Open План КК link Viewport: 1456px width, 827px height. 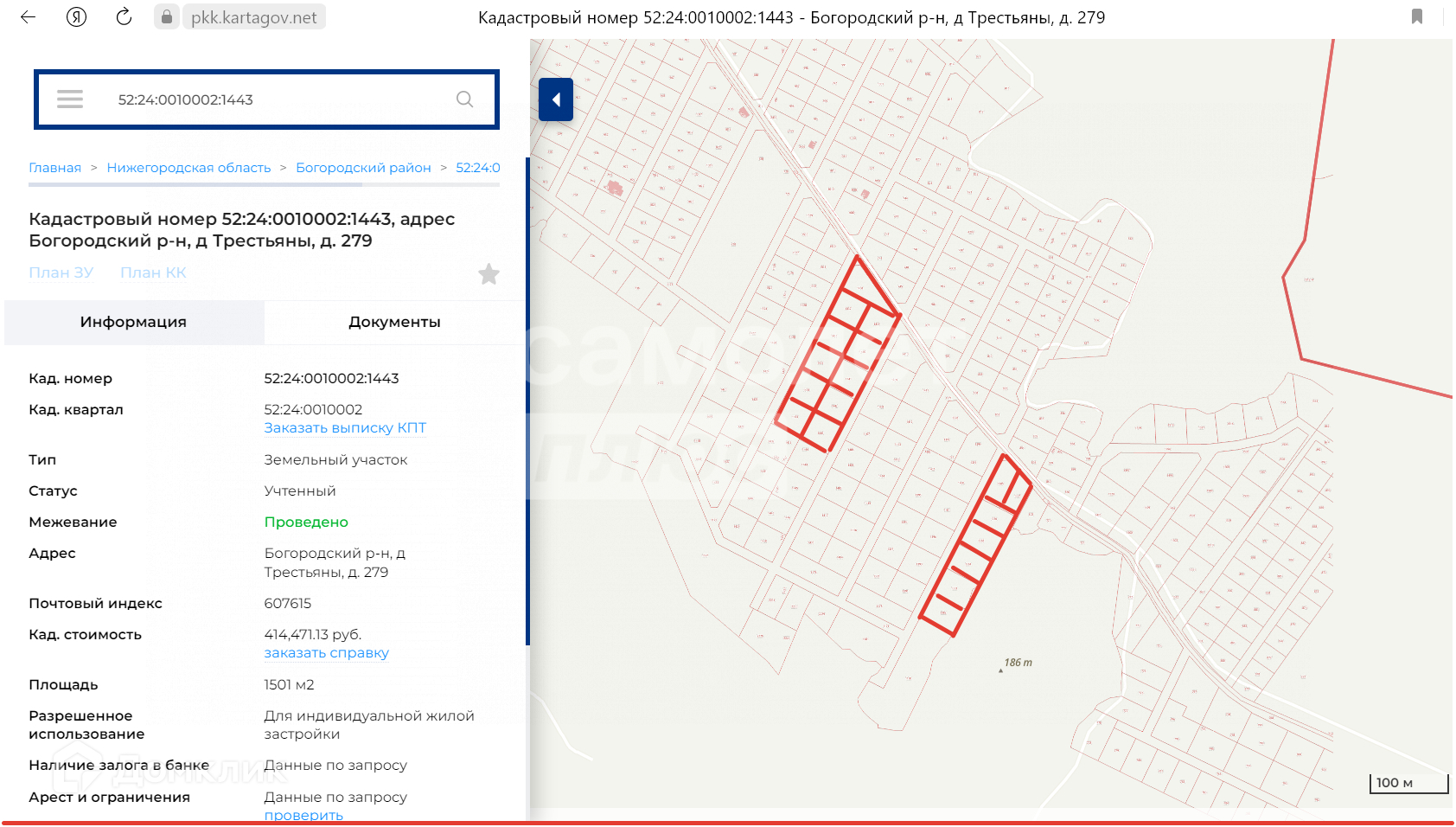[x=153, y=272]
